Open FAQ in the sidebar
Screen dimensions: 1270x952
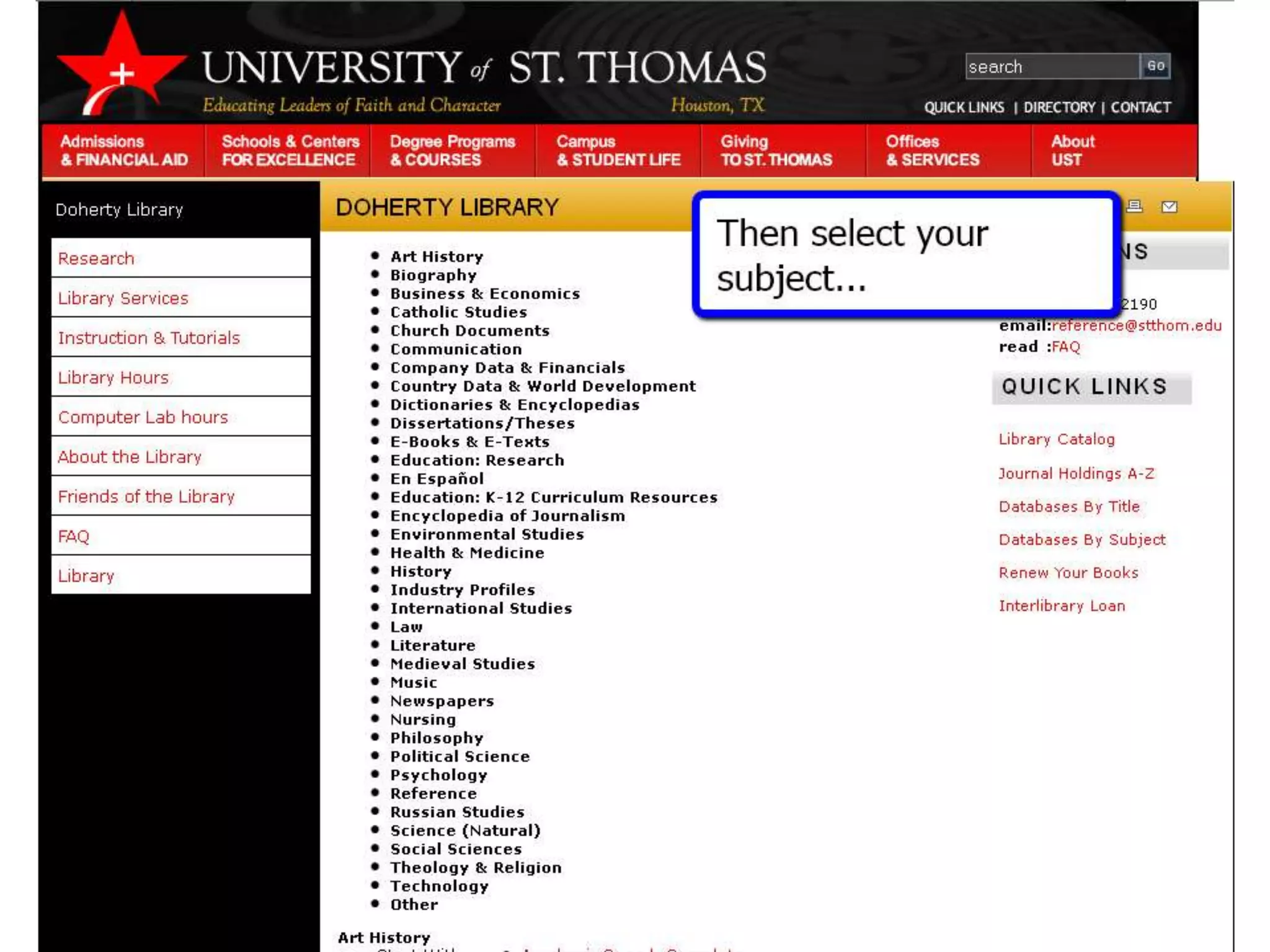point(180,535)
